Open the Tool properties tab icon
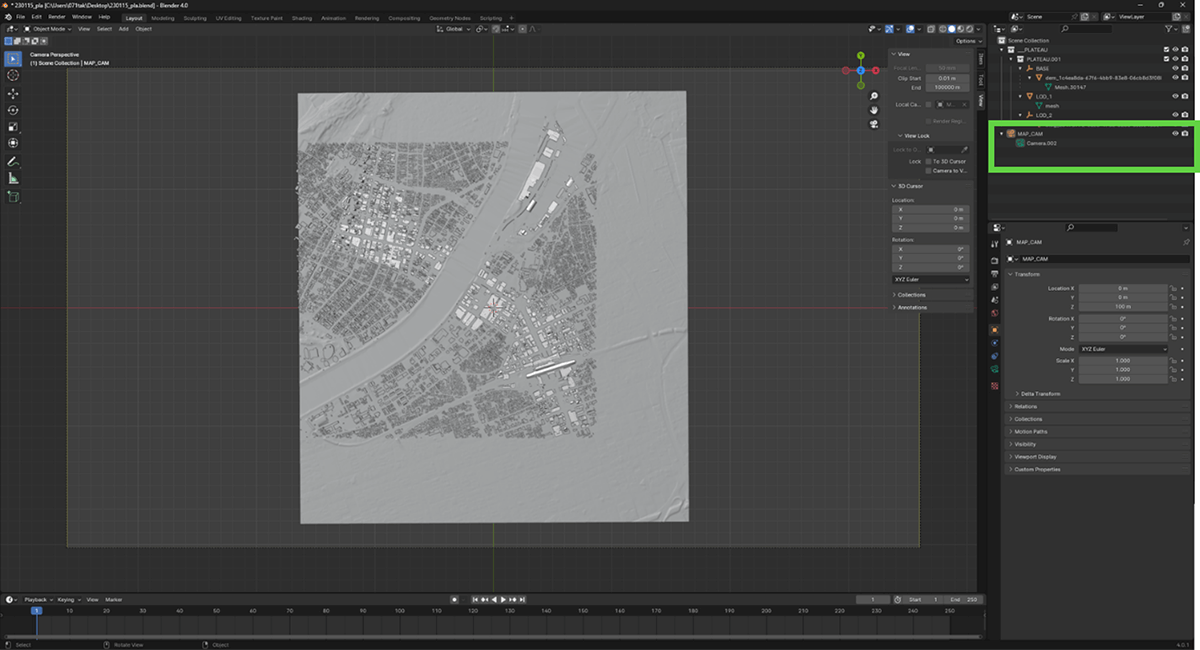 coord(994,244)
